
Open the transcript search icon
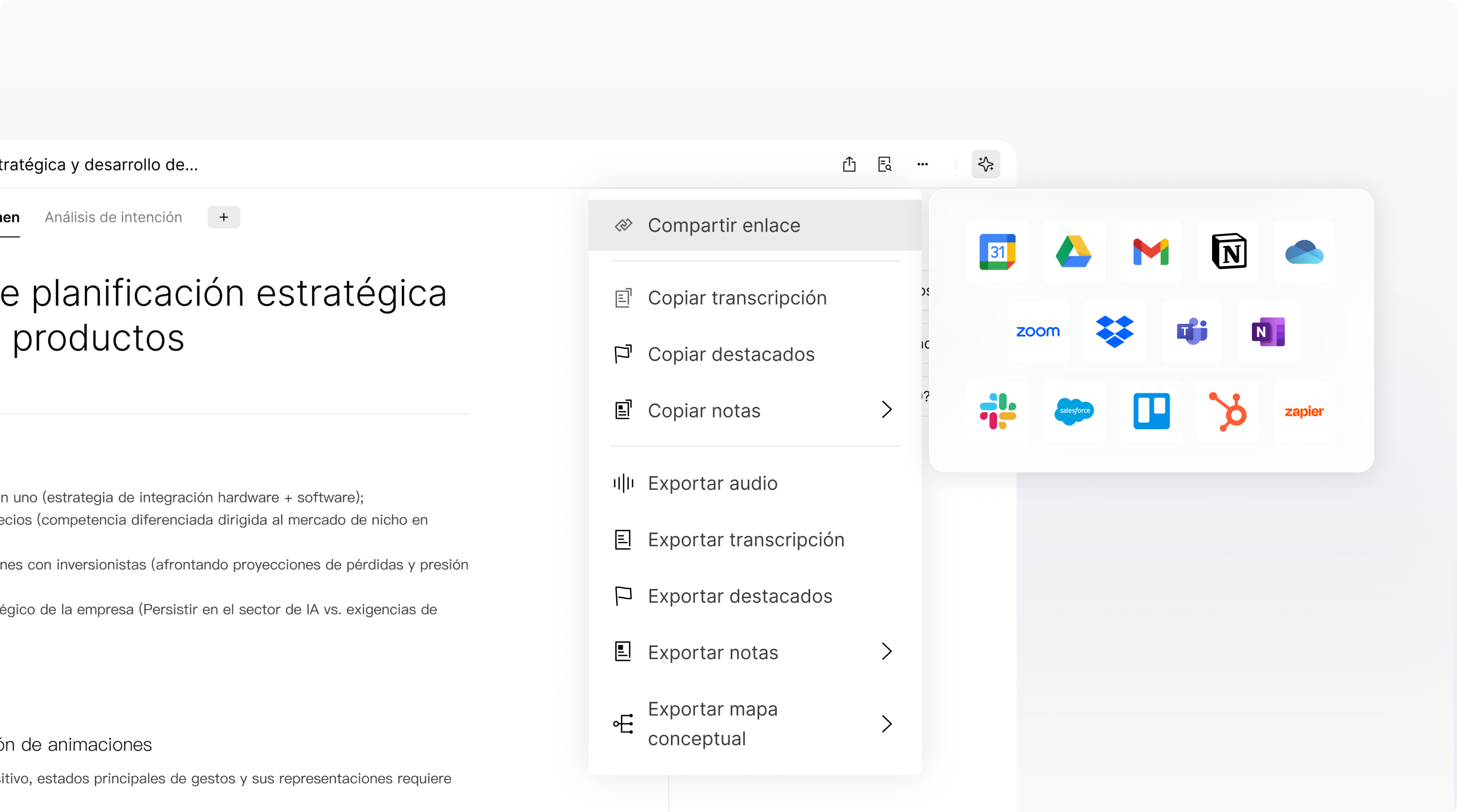885,164
